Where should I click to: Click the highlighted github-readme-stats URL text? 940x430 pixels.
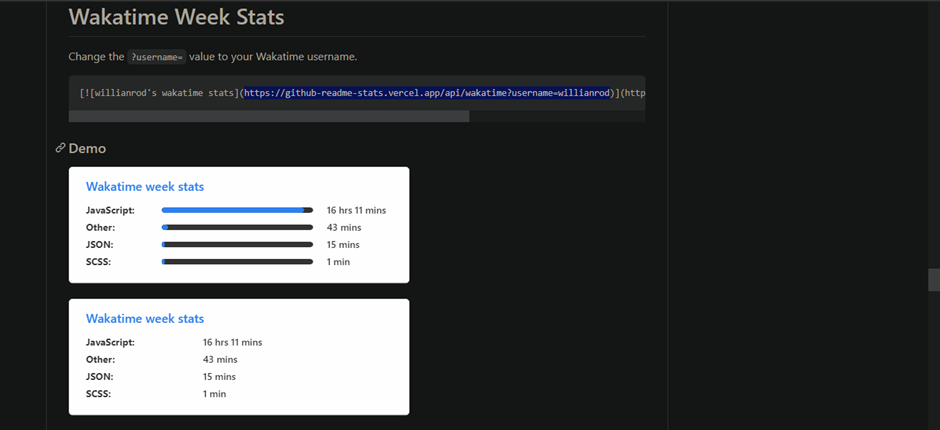coord(427,93)
